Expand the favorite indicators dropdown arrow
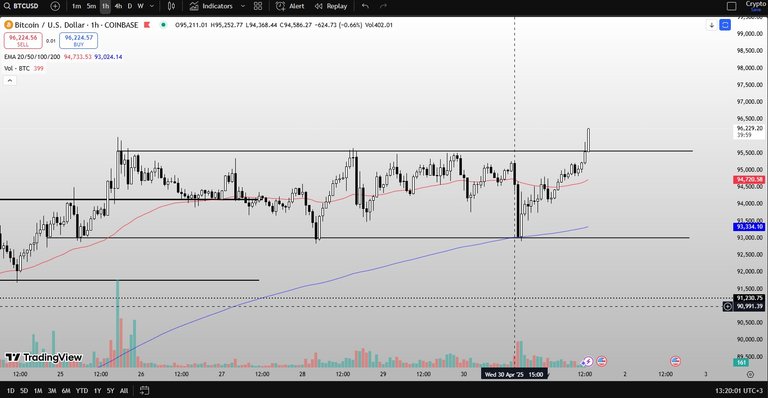Viewport: 768px width, 398px height. click(242, 6)
